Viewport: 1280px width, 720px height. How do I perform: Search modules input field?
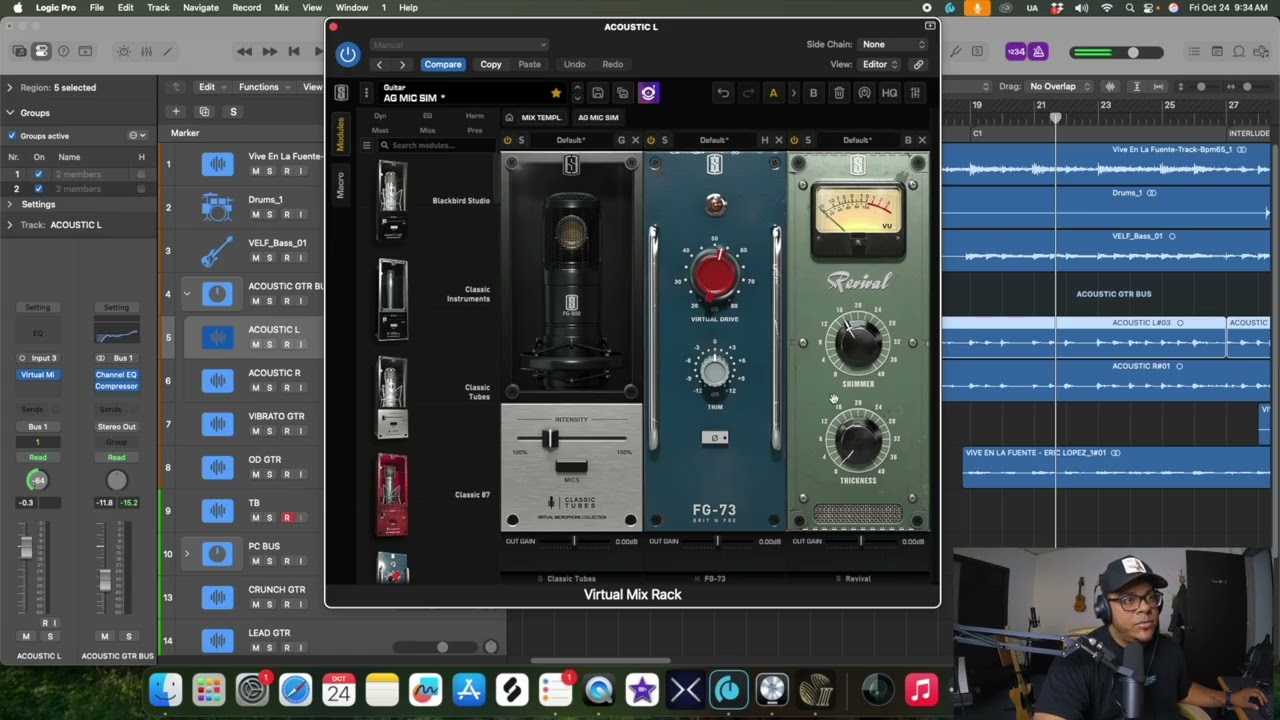point(438,145)
